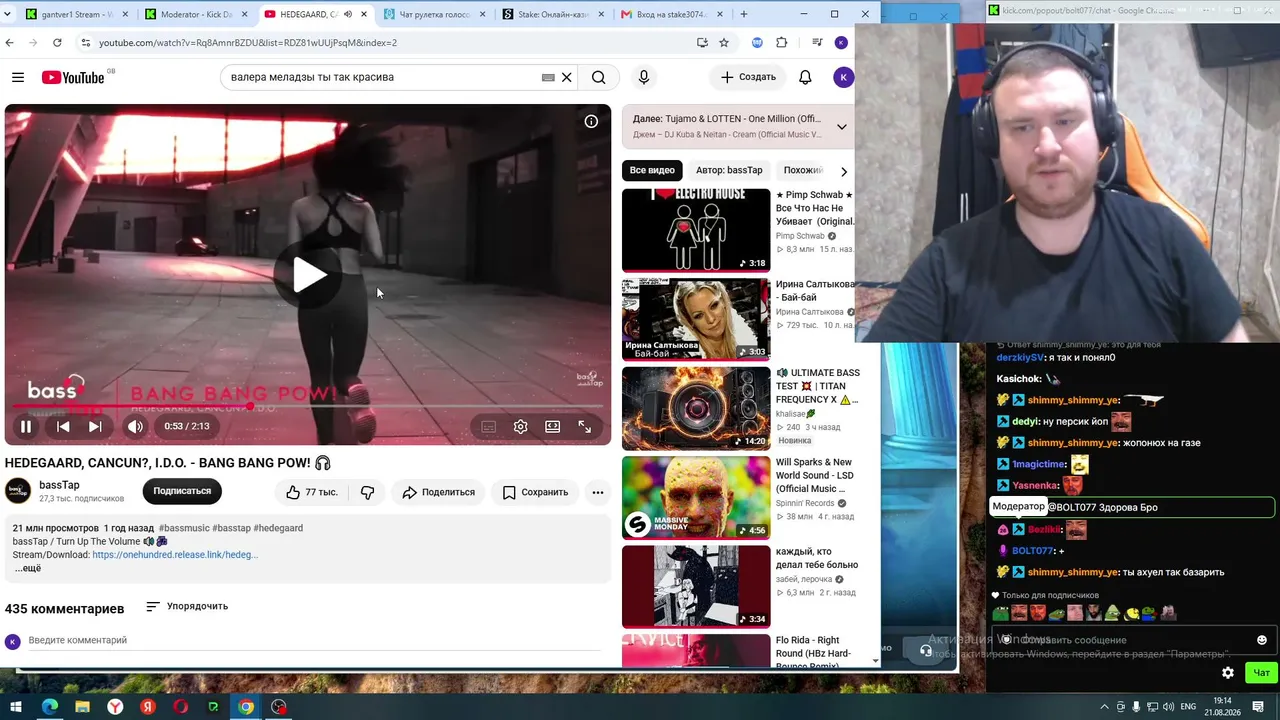Switch the ENG input language
The image size is (1280, 720).
tap(1188, 707)
